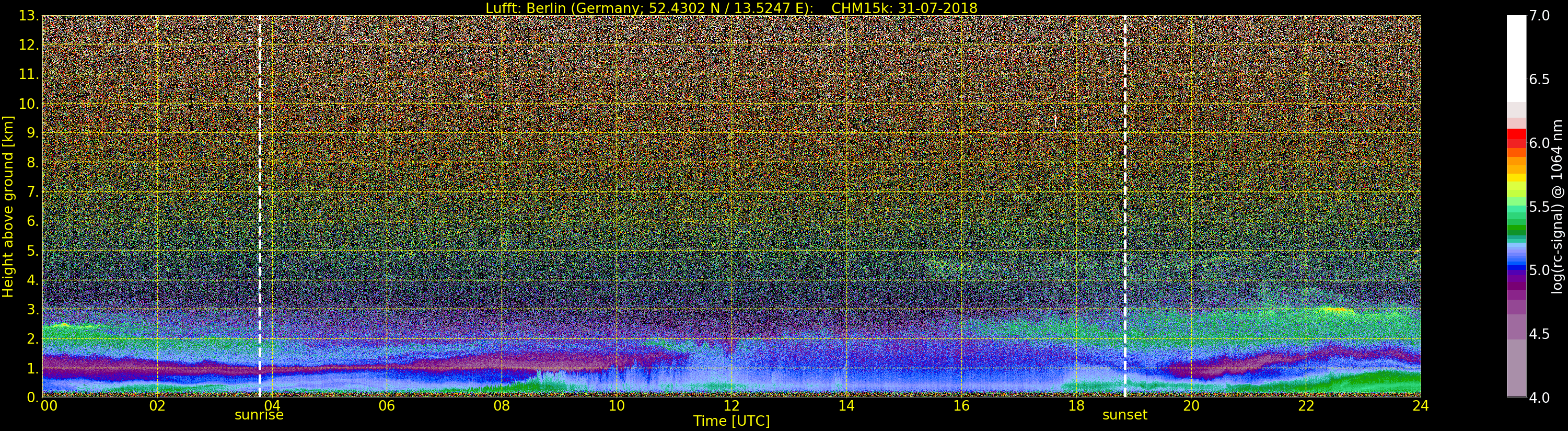The height and width of the screenshot is (431, 1568).
Task: Click the 'sunrise' label below the axis
Action: [259, 415]
